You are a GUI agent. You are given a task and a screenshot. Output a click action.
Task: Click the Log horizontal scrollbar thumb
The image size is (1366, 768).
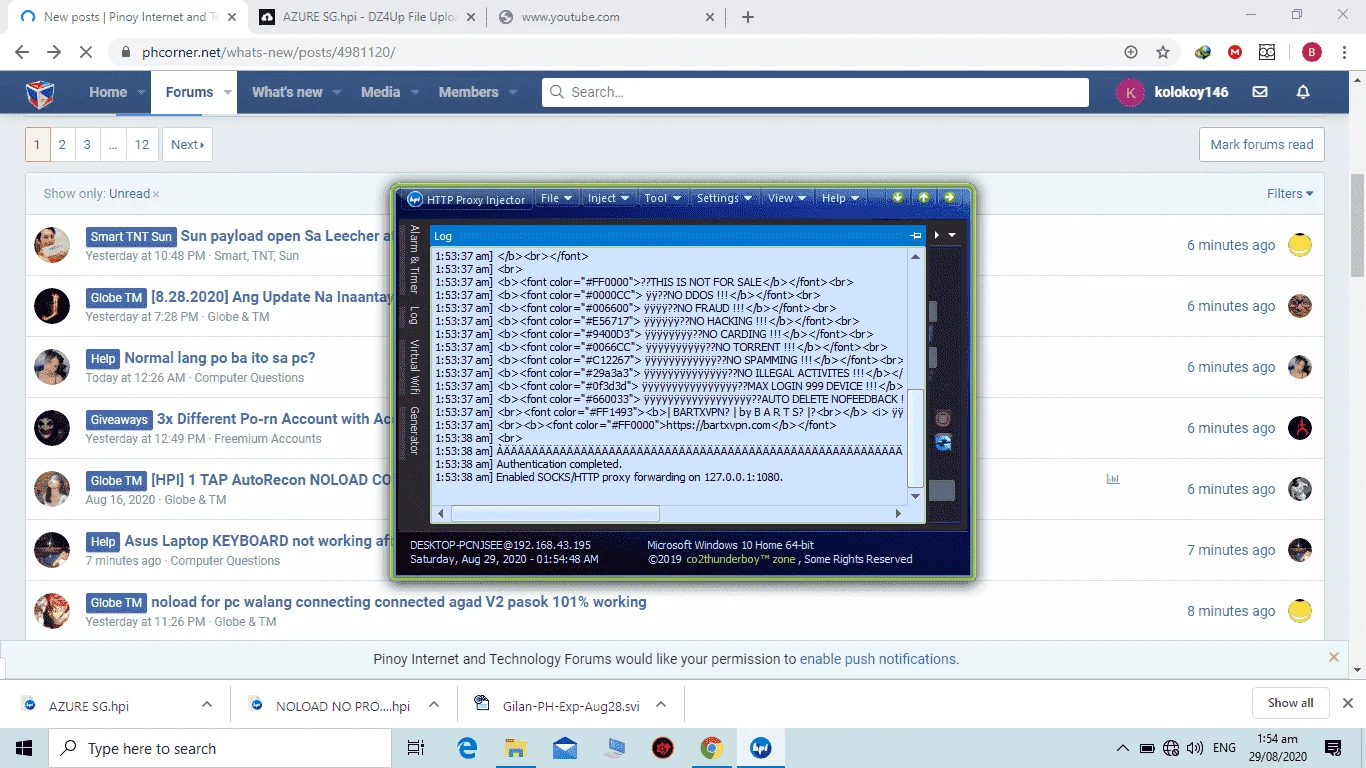[x=555, y=513]
